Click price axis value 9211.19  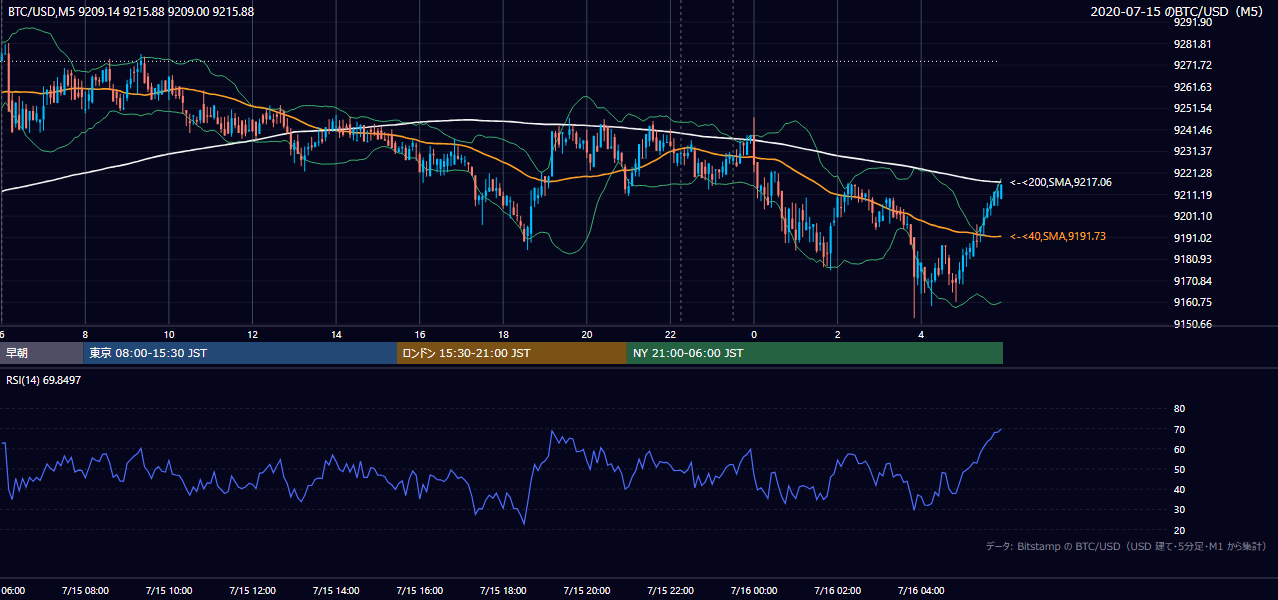(x=1192, y=195)
